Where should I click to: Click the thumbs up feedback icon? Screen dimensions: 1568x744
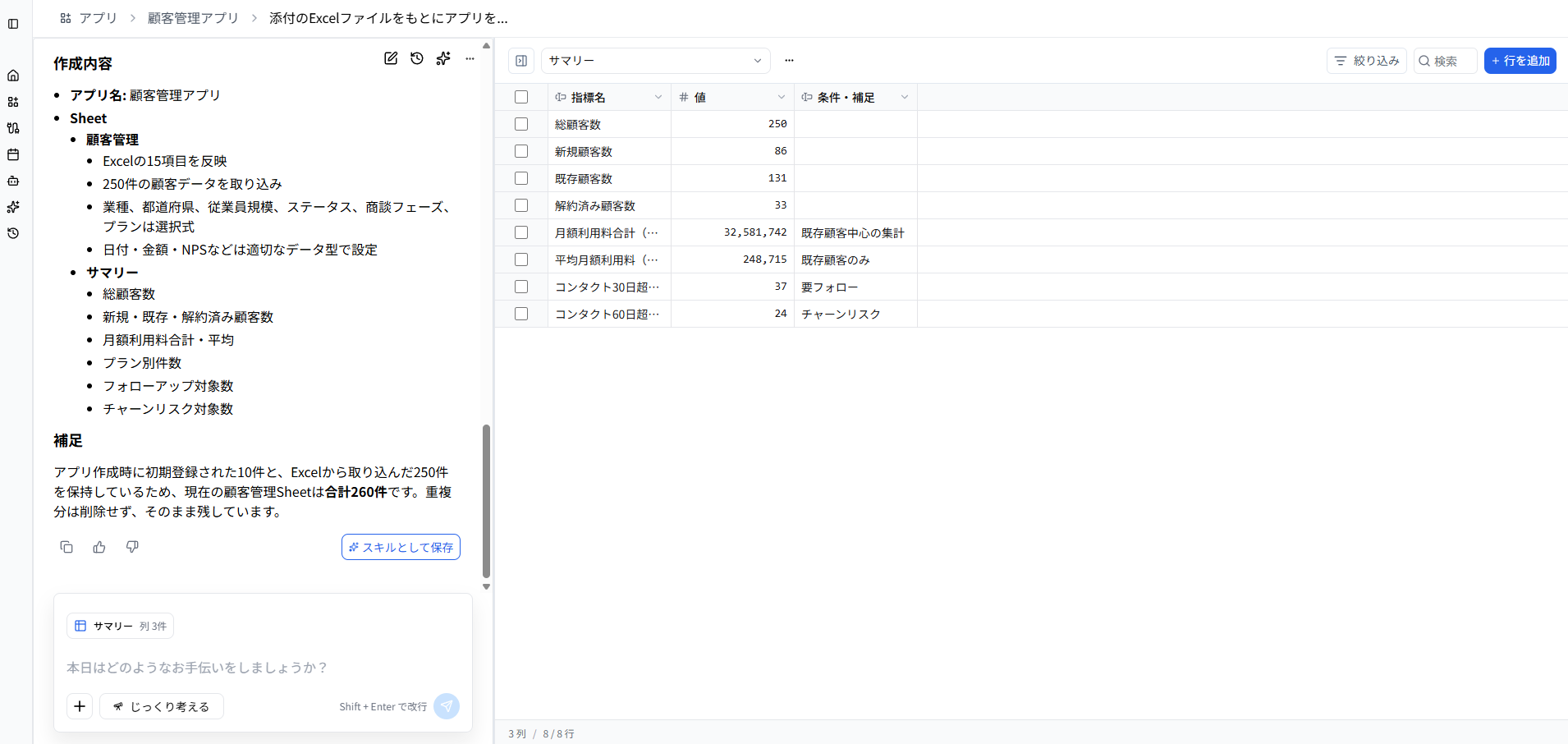point(99,547)
